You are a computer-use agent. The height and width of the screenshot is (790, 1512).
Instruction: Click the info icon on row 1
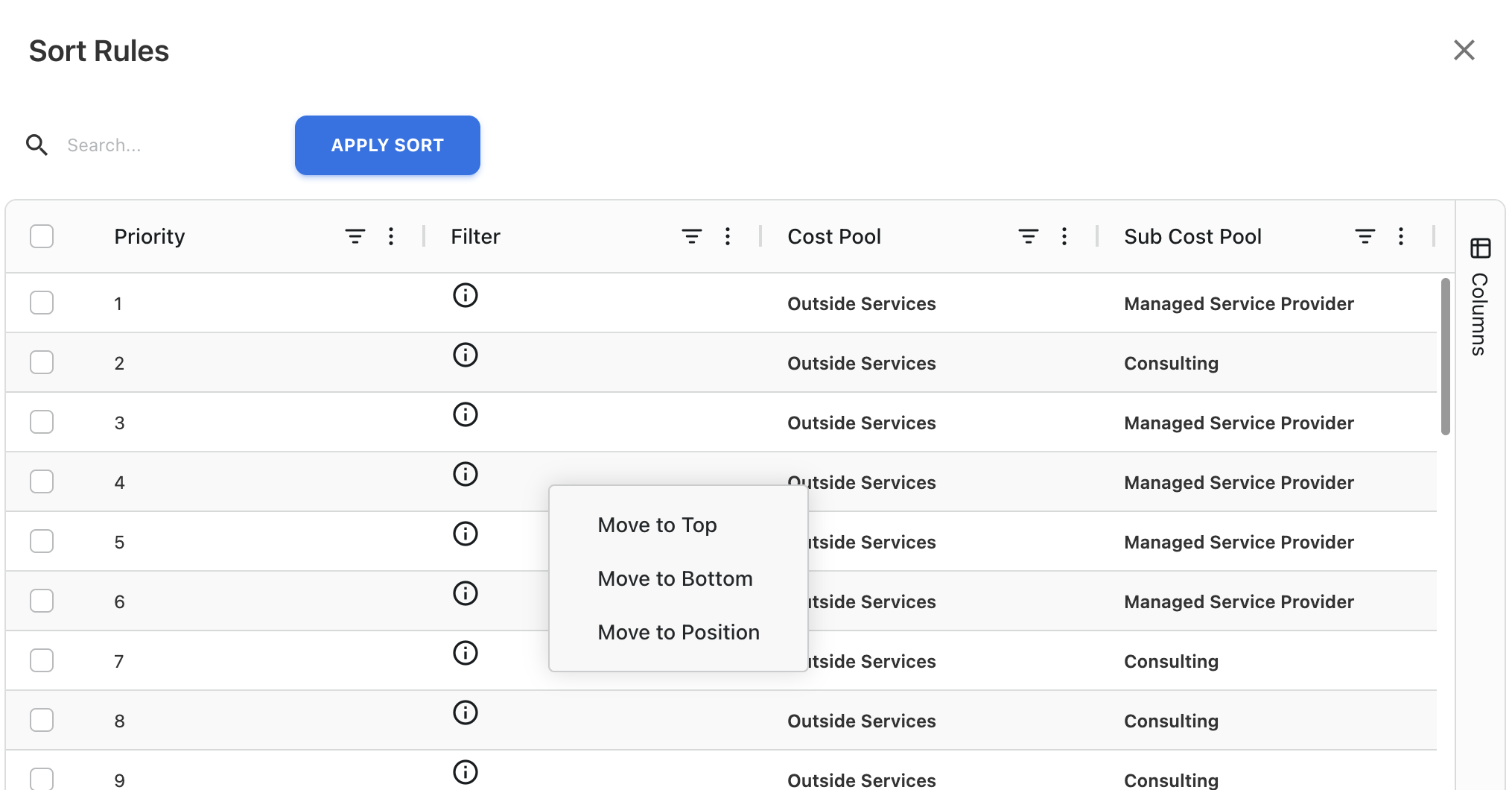[465, 295]
